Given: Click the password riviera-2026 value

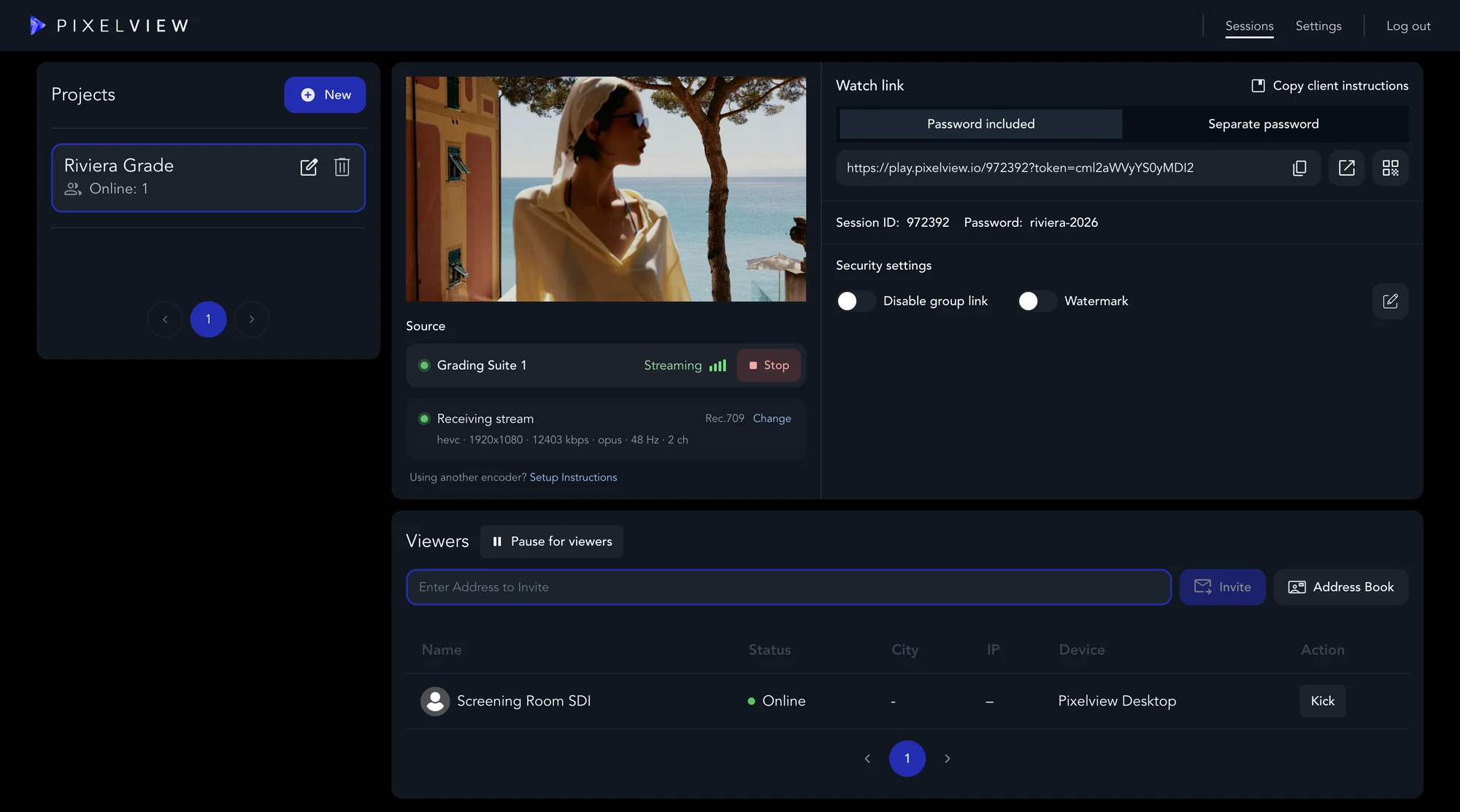Looking at the screenshot, I should point(1064,223).
